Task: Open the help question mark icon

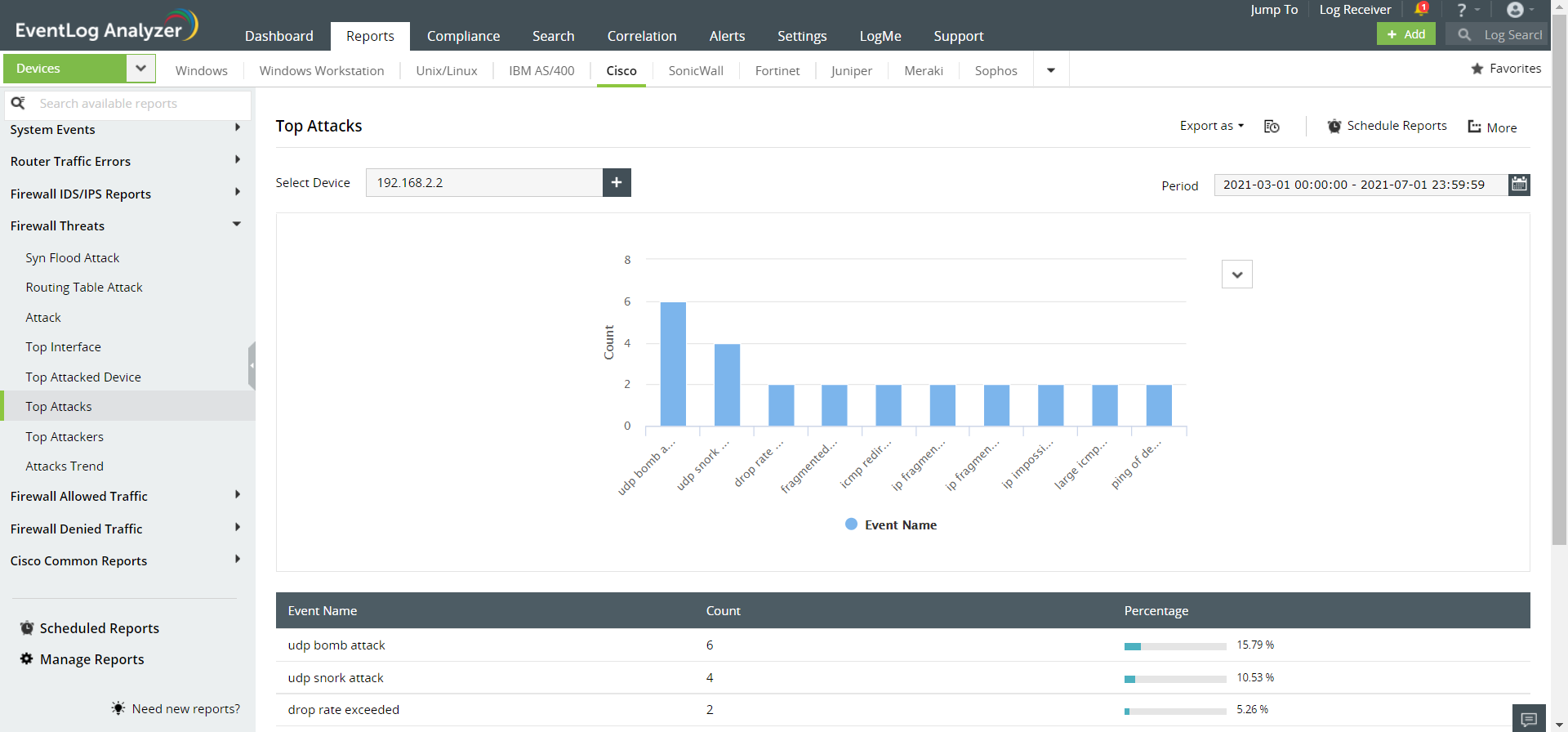Action: 1462,10
